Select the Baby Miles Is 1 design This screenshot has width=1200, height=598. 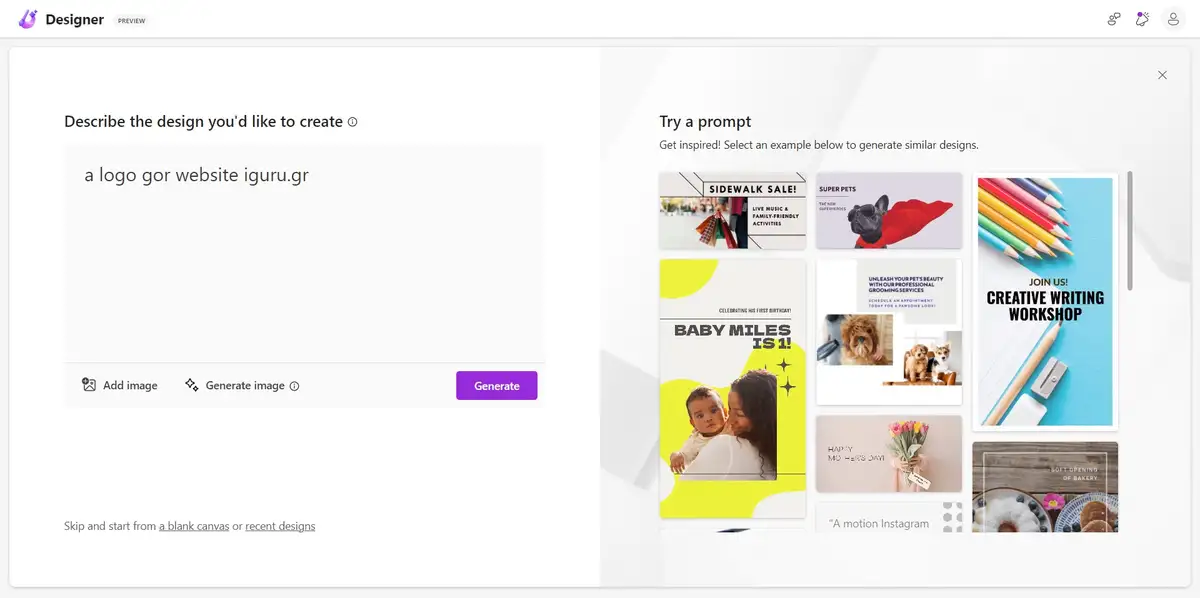click(x=732, y=389)
